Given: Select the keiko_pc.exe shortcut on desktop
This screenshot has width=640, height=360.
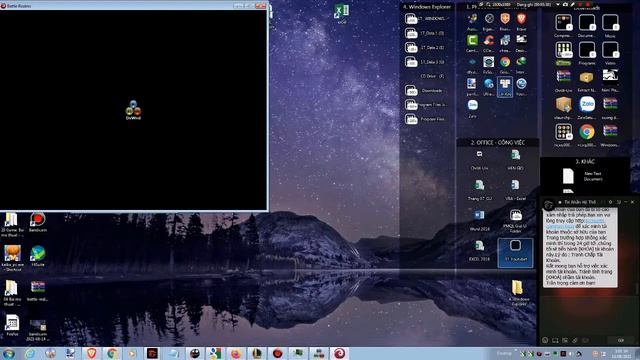Looking at the screenshot, I should click(12, 258).
